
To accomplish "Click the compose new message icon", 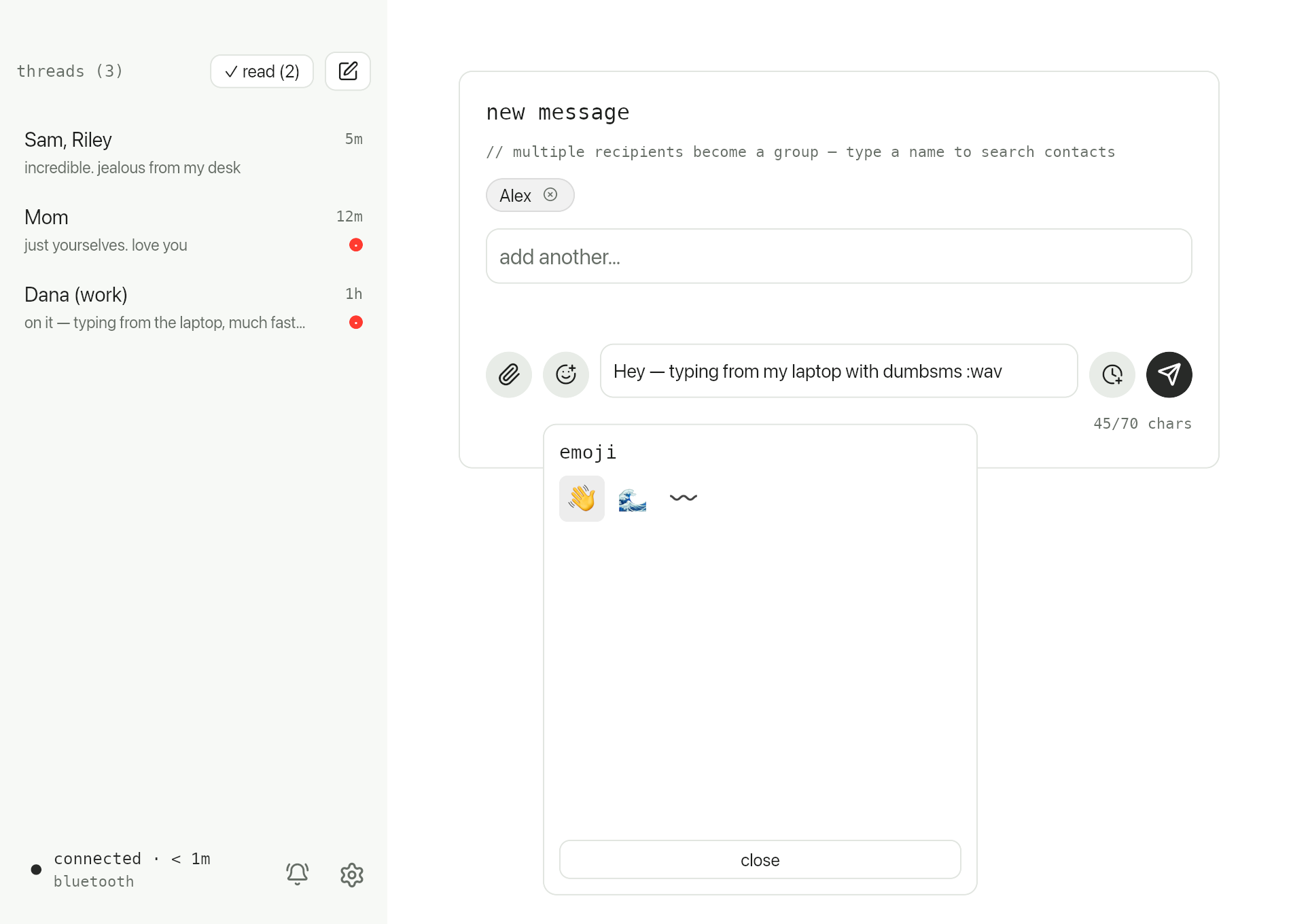I will [348, 71].
